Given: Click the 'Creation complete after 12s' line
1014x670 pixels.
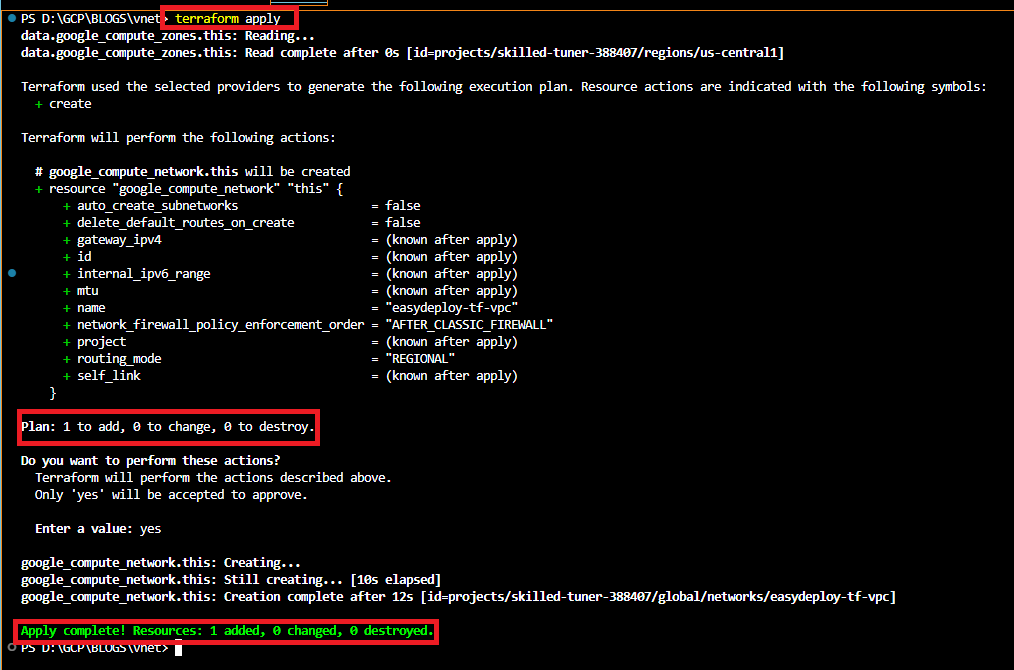Looking at the screenshot, I should (458, 596).
